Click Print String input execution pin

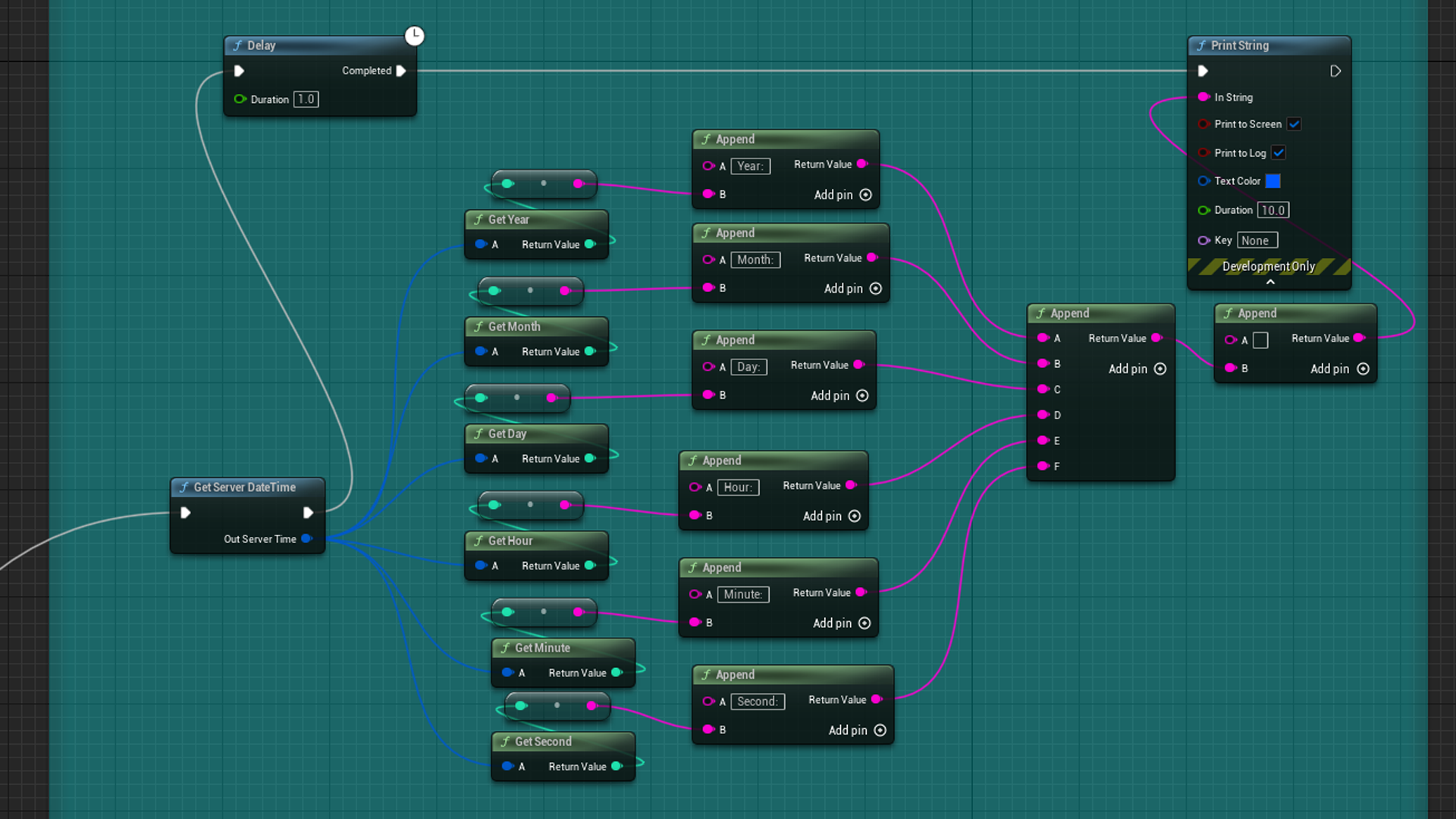pyautogui.click(x=1203, y=71)
